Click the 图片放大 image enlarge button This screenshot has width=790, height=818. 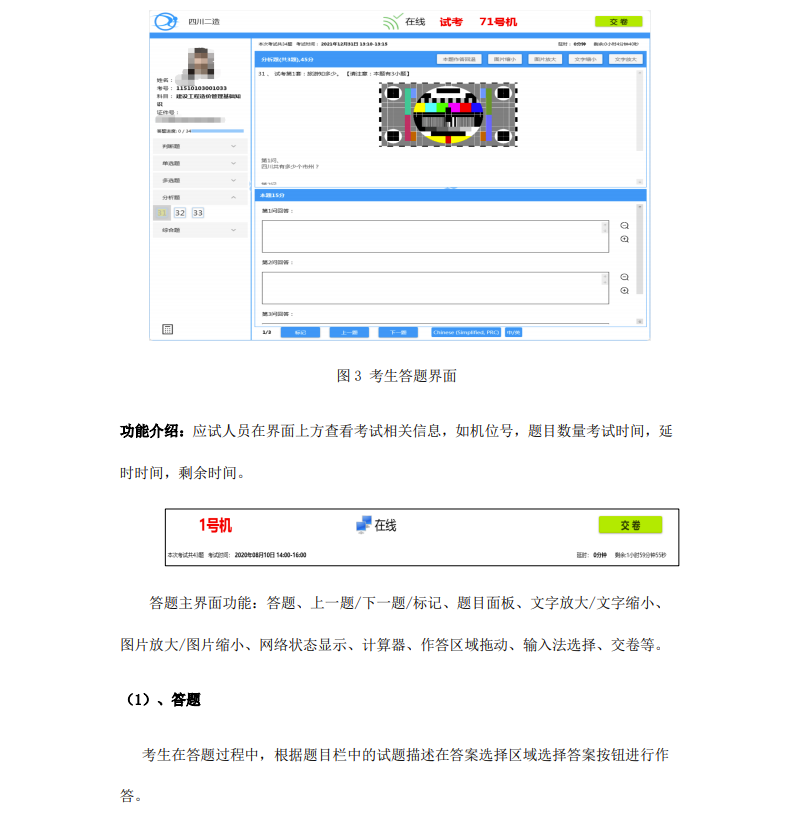[x=544, y=59]
